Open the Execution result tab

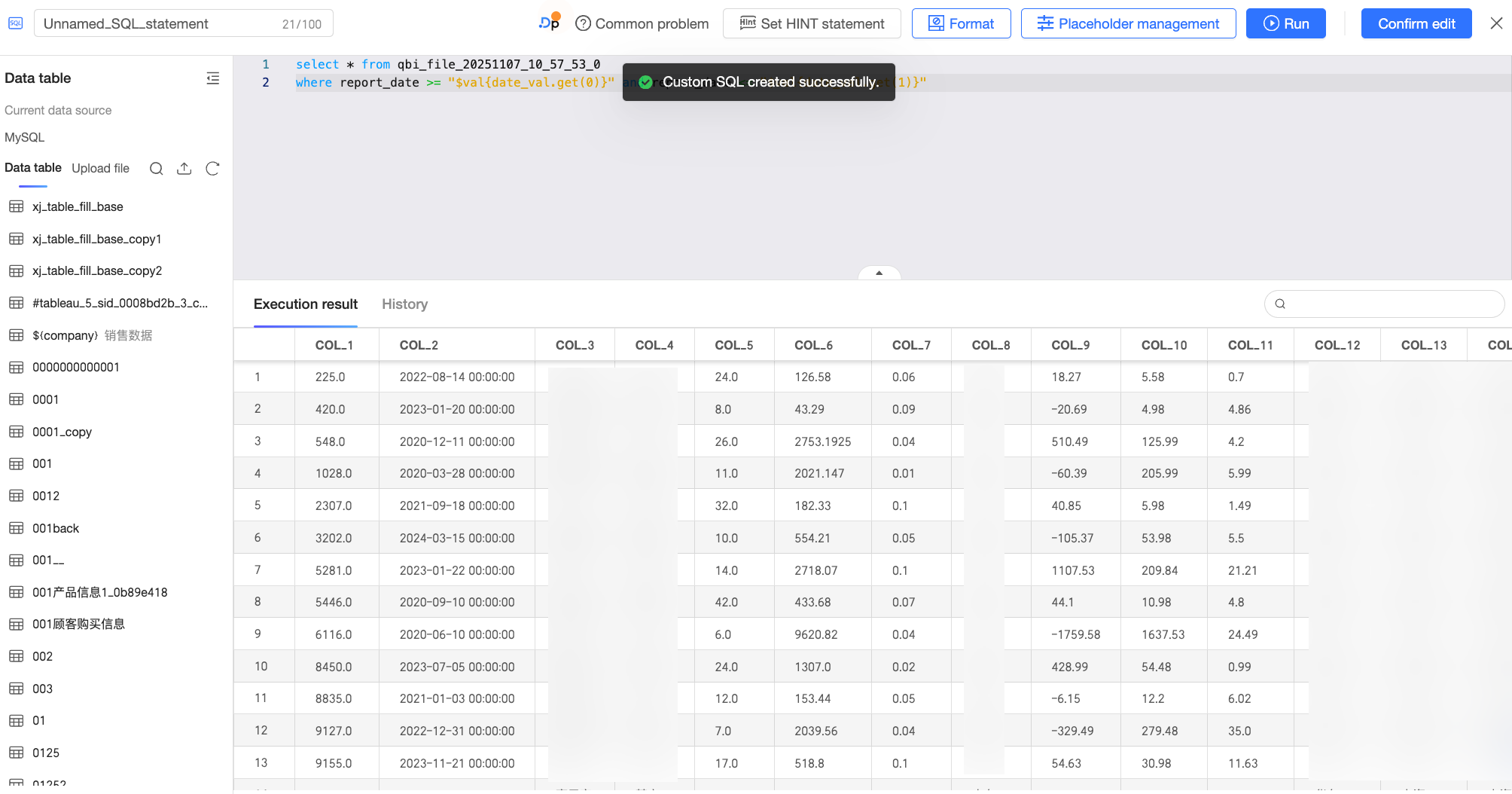tap(306, 304)
